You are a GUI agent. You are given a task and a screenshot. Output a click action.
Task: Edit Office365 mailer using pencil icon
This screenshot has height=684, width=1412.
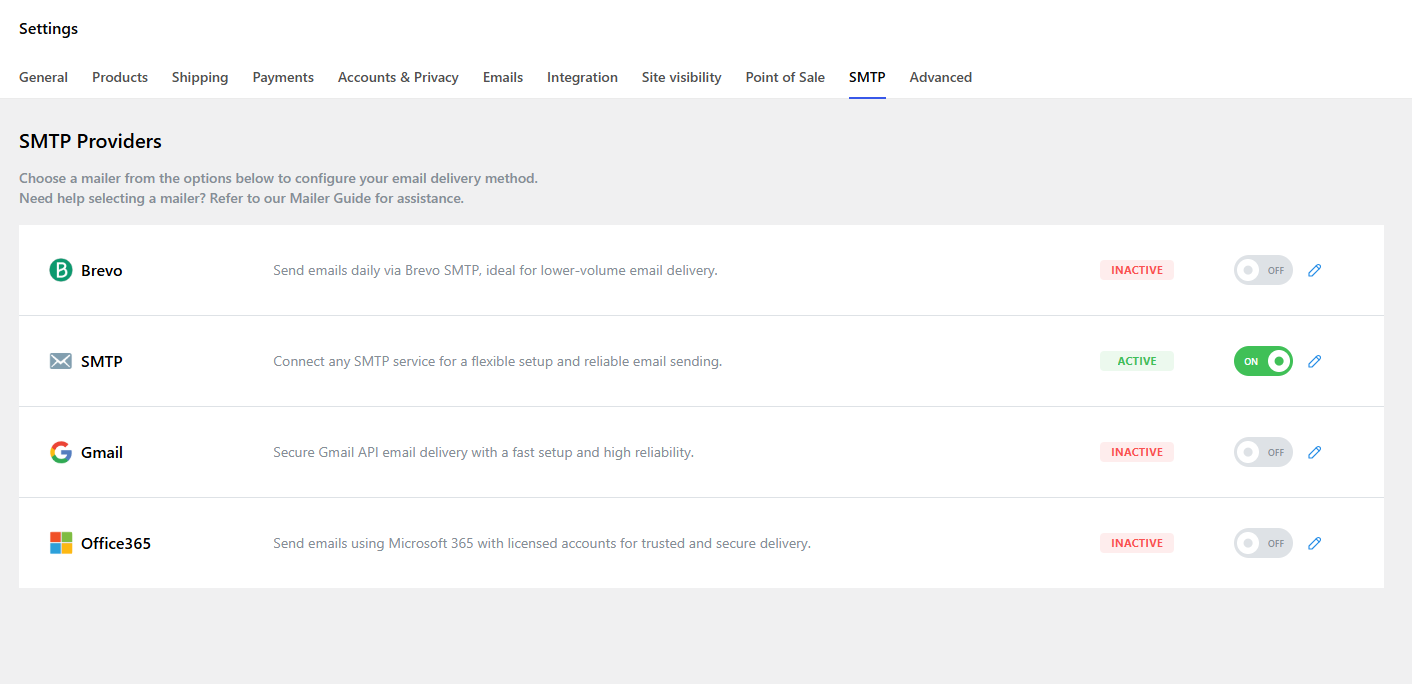click(x=1315, y=543)
